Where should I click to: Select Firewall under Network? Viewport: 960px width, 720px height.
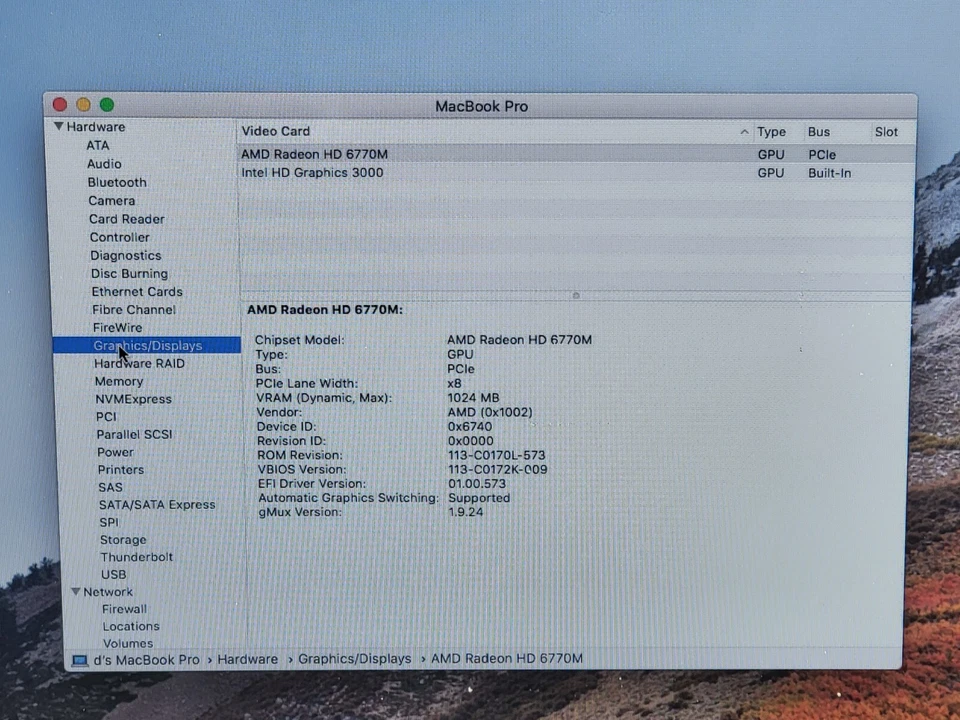(124, 608)
